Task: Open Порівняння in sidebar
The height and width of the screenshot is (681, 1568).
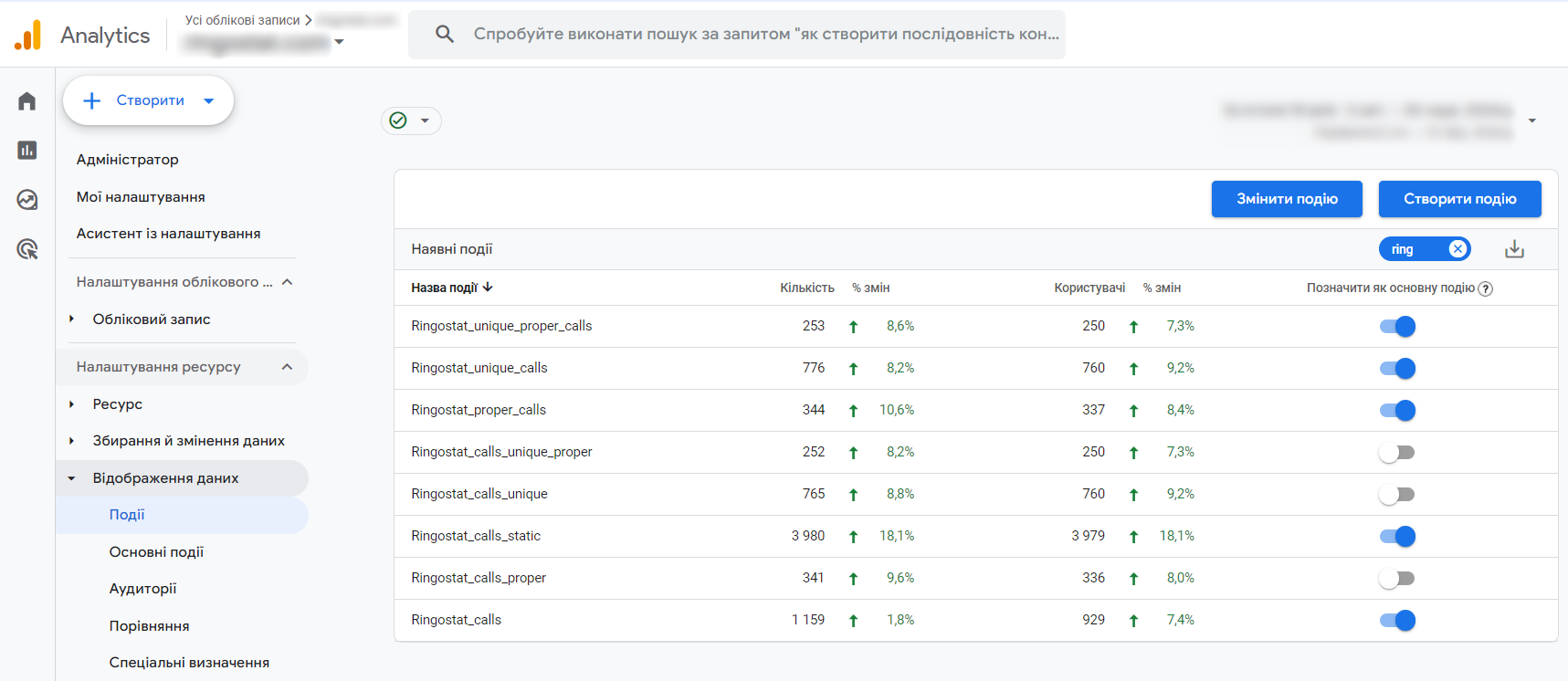Action: [149, 626]
